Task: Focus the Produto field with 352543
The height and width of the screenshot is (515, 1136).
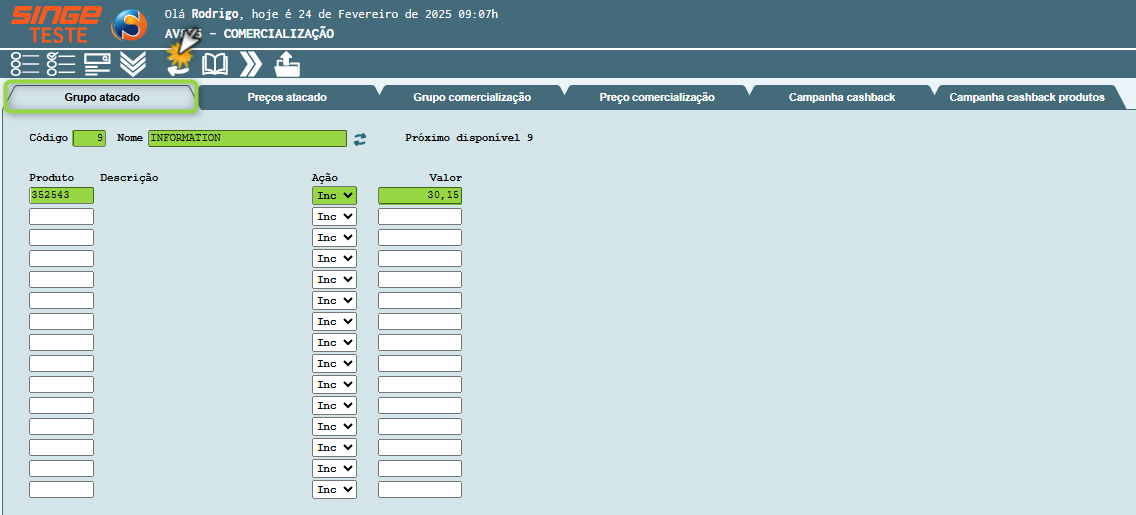Action: [61, 196]
